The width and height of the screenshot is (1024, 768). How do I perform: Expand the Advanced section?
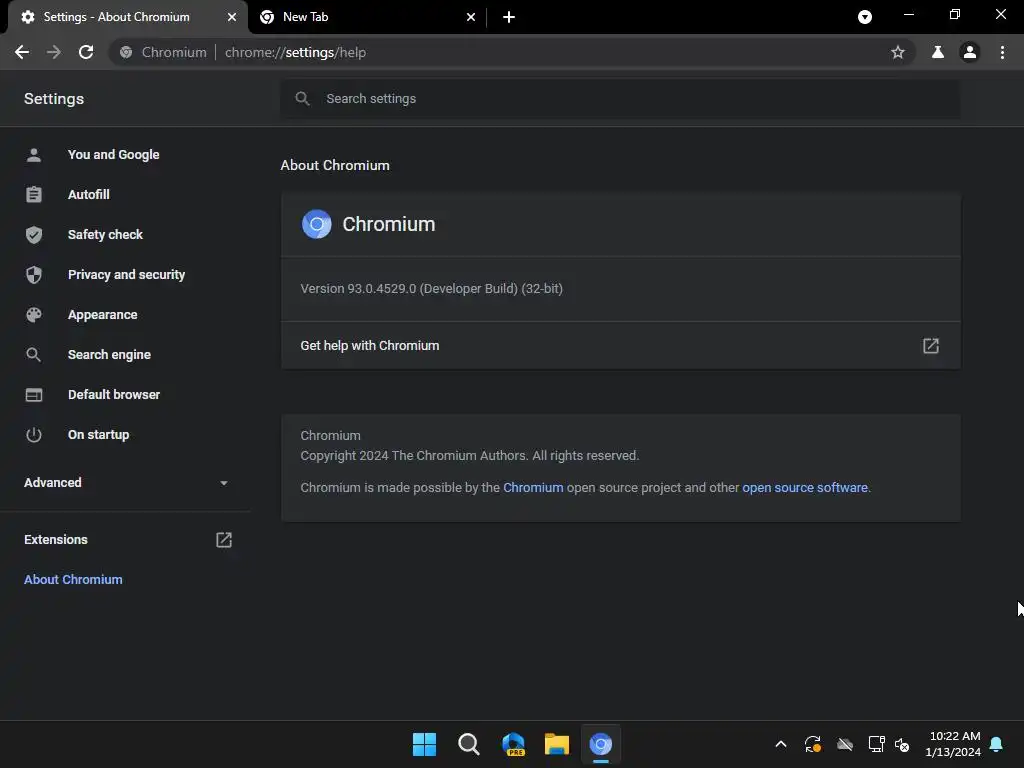pos(125,483)
